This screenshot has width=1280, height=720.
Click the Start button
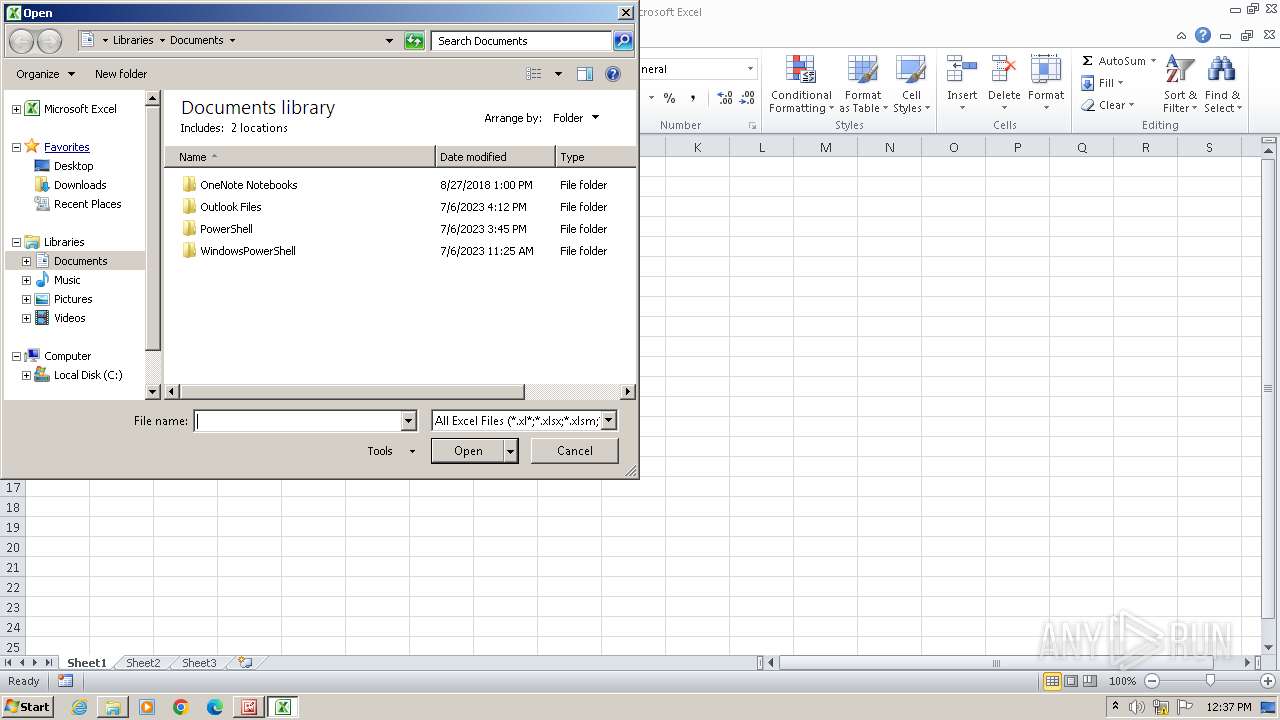pyautogui.click(x=28, y=707)
